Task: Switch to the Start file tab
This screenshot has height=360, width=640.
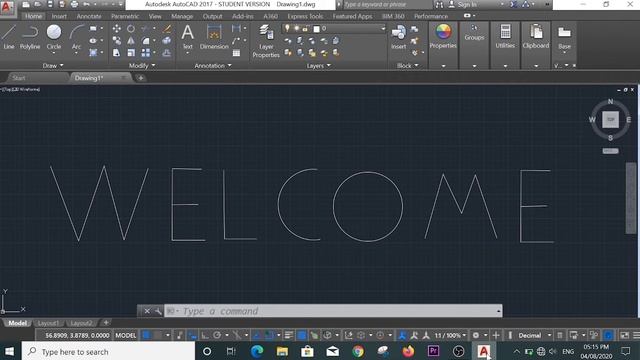Action: click(x=18, y=78)
